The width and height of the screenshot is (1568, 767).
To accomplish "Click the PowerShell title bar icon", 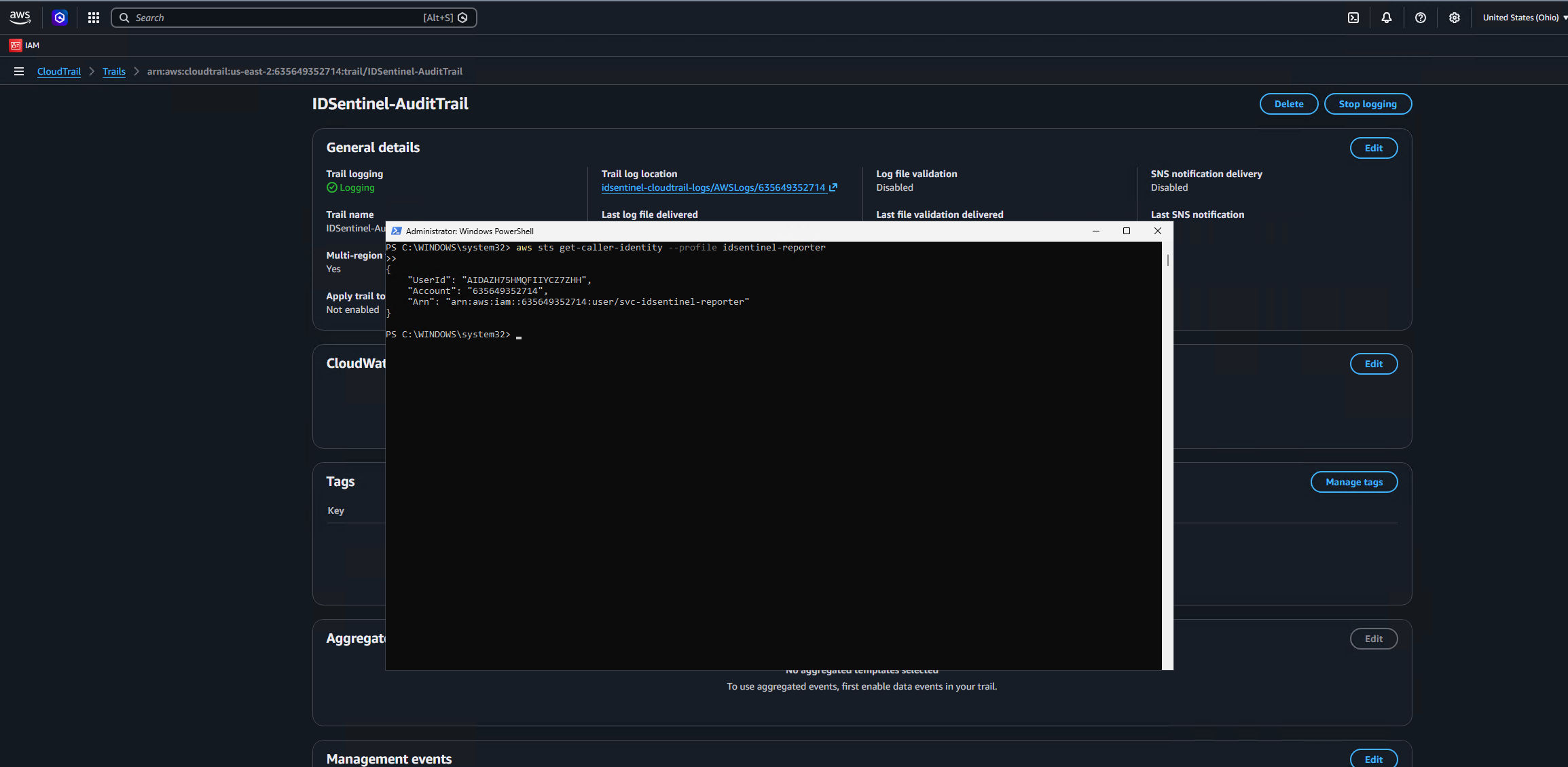I will coord(397,231).
